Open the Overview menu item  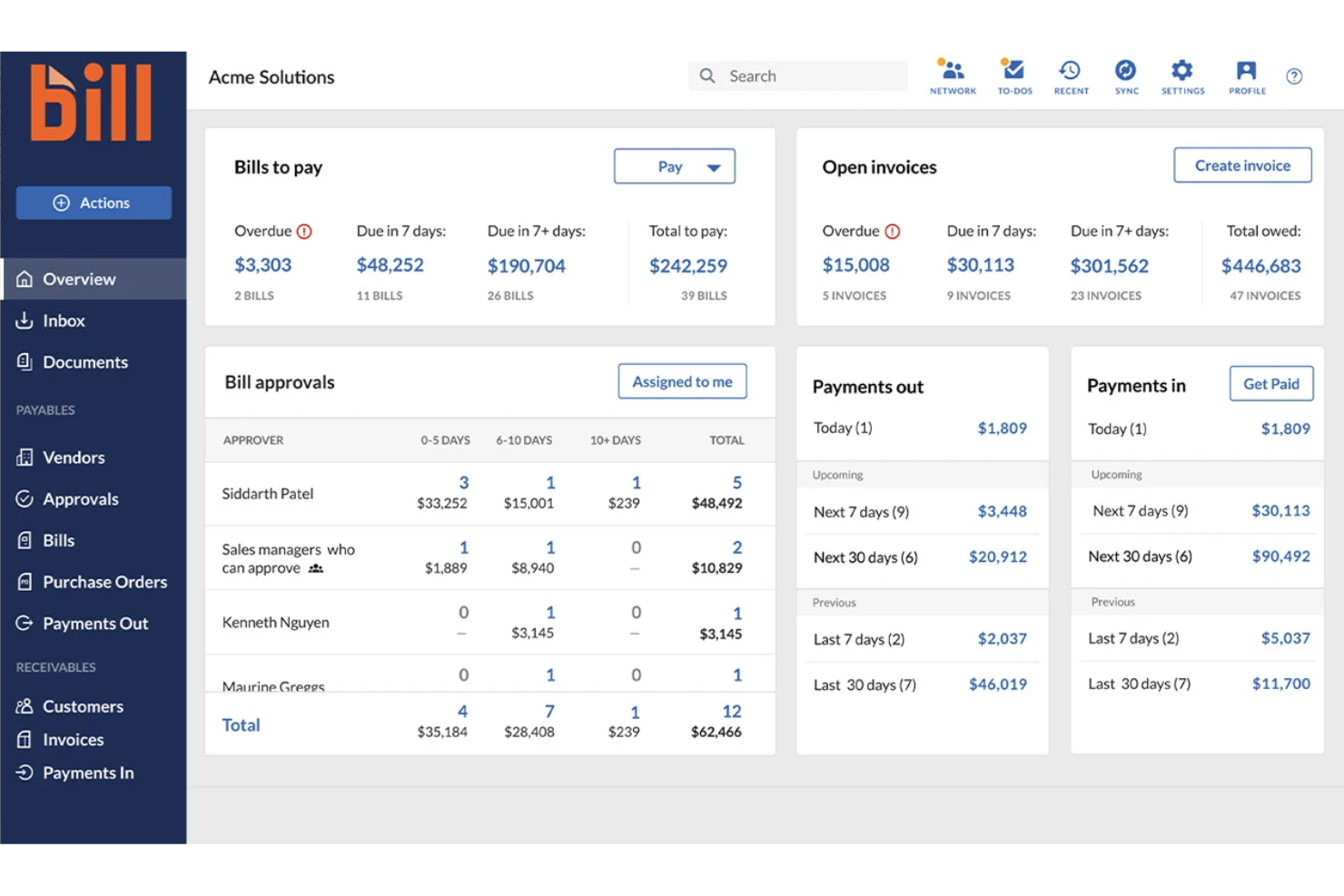[94, 279]
